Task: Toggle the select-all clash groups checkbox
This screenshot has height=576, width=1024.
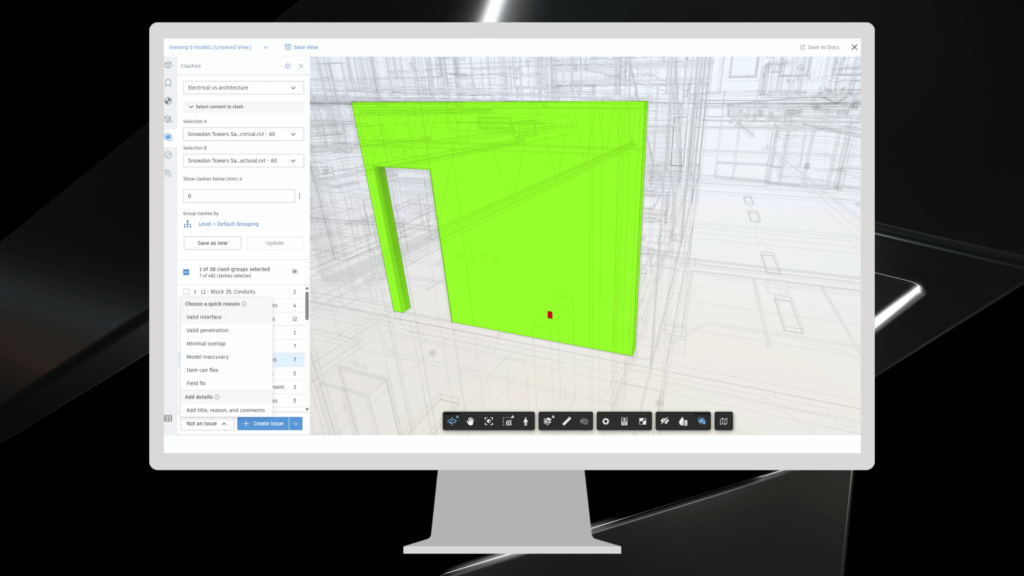Action: tap(186, 271)
